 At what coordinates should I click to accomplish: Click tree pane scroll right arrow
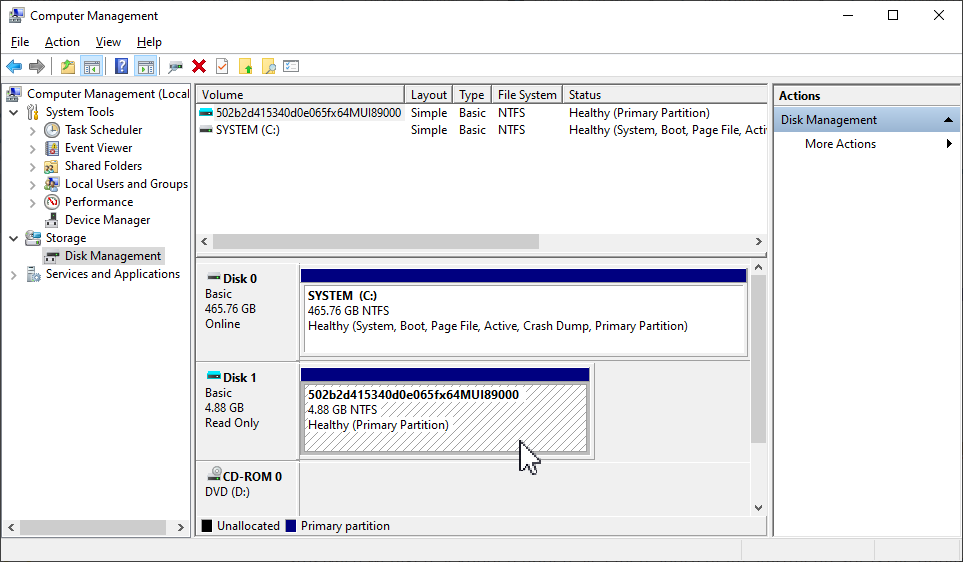[x=181, y=527]
